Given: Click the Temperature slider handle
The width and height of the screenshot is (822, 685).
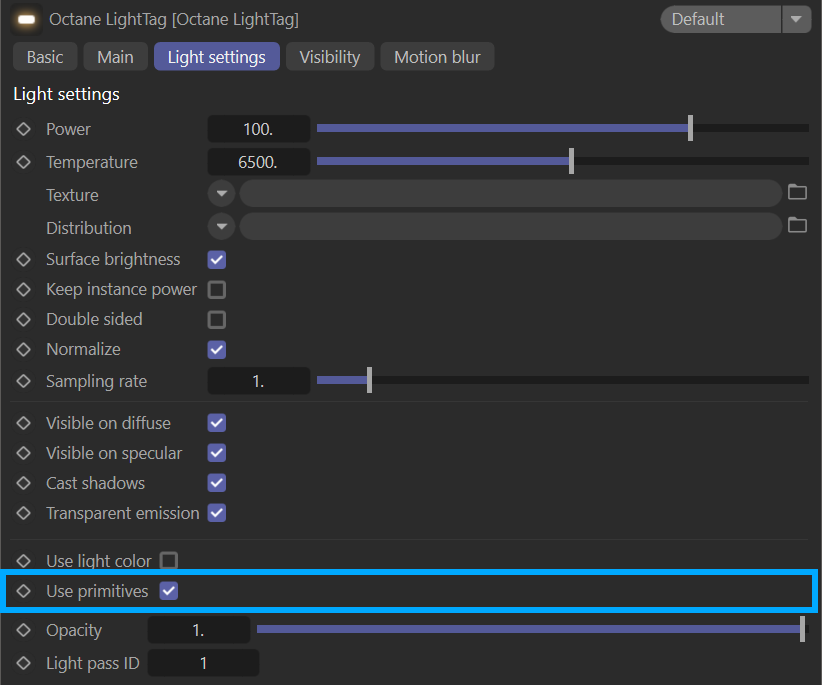Looking at the screenshot, I should pos(571,161).
